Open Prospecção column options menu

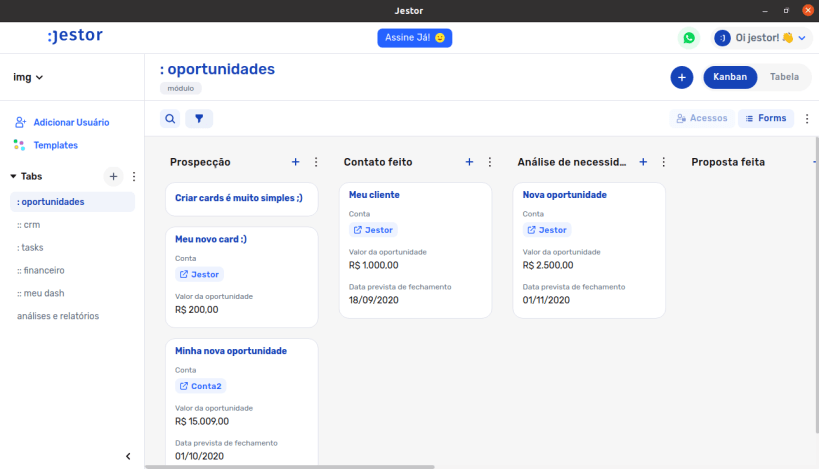316,162
